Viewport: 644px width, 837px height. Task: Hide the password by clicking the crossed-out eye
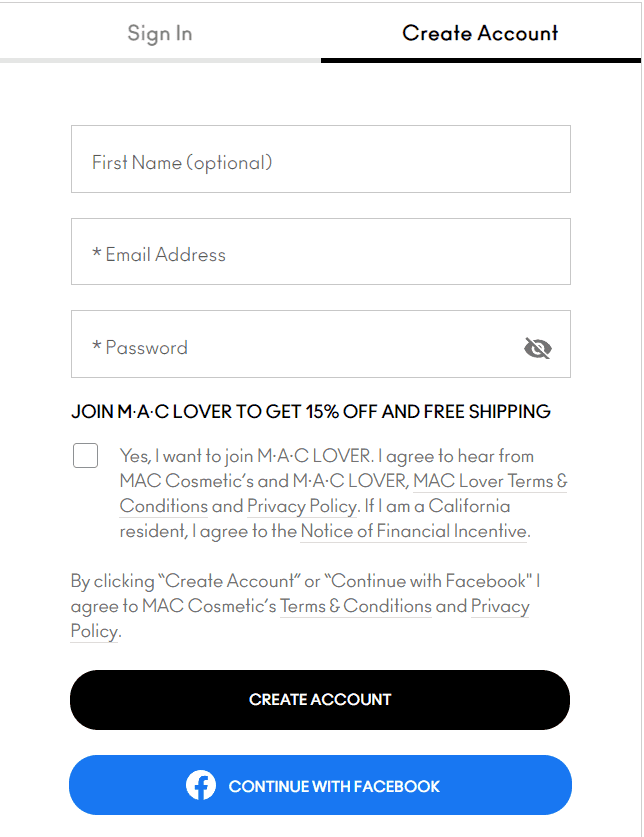pyautogui.click(x=537, y=348)
